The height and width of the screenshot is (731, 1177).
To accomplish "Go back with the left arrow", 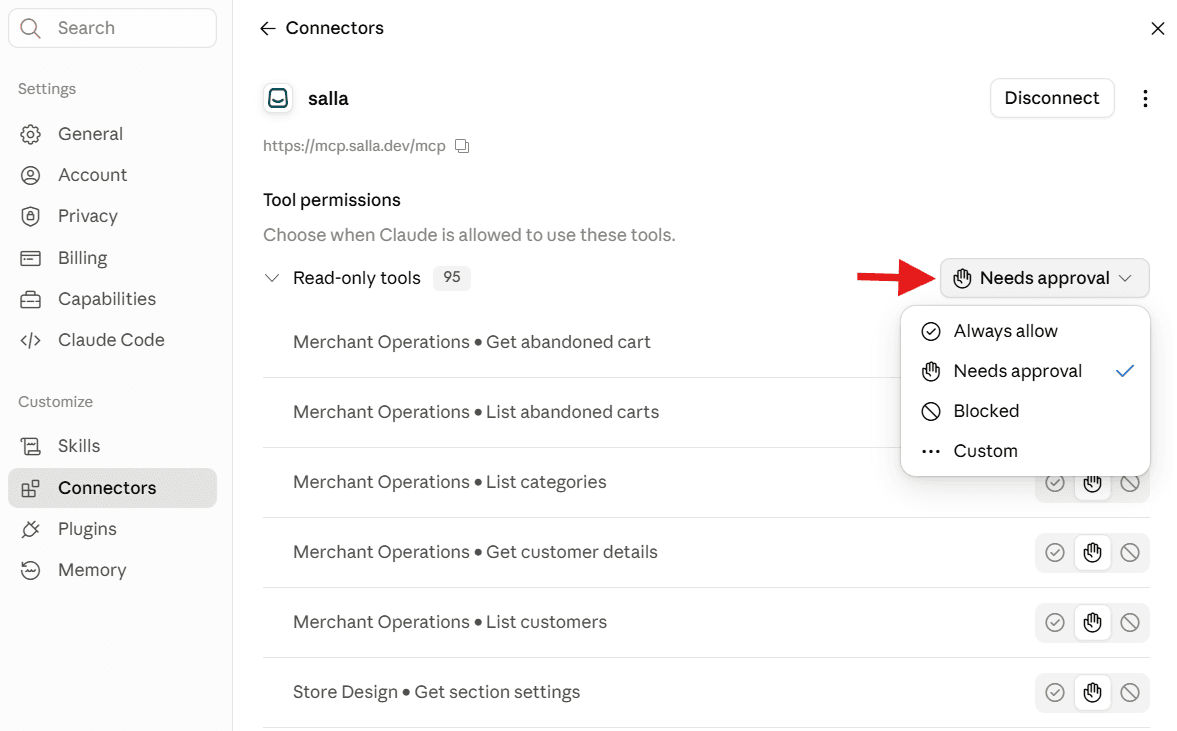I will [x=267, y=29].
